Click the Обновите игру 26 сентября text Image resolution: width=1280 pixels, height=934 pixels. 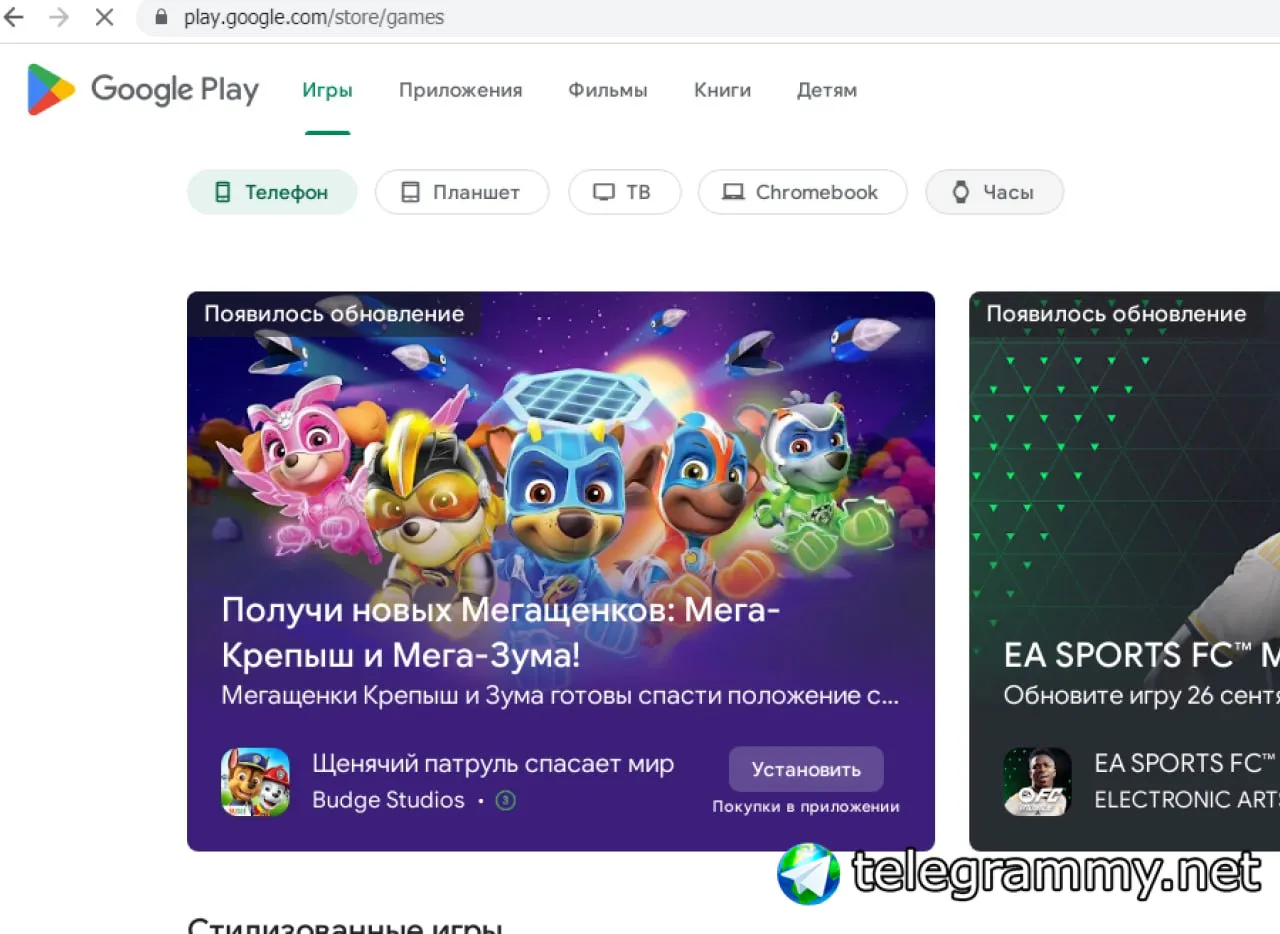coord(1142,696)
